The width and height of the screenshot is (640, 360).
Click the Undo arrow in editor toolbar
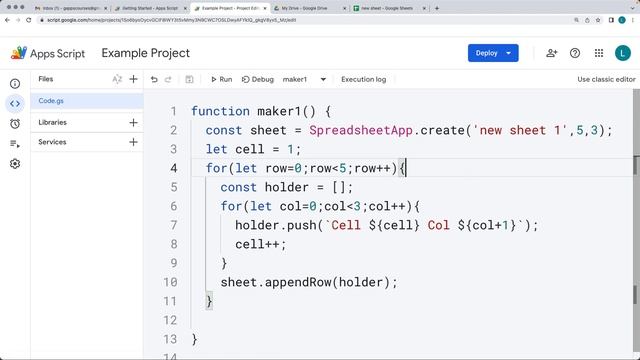coord(154,80)
